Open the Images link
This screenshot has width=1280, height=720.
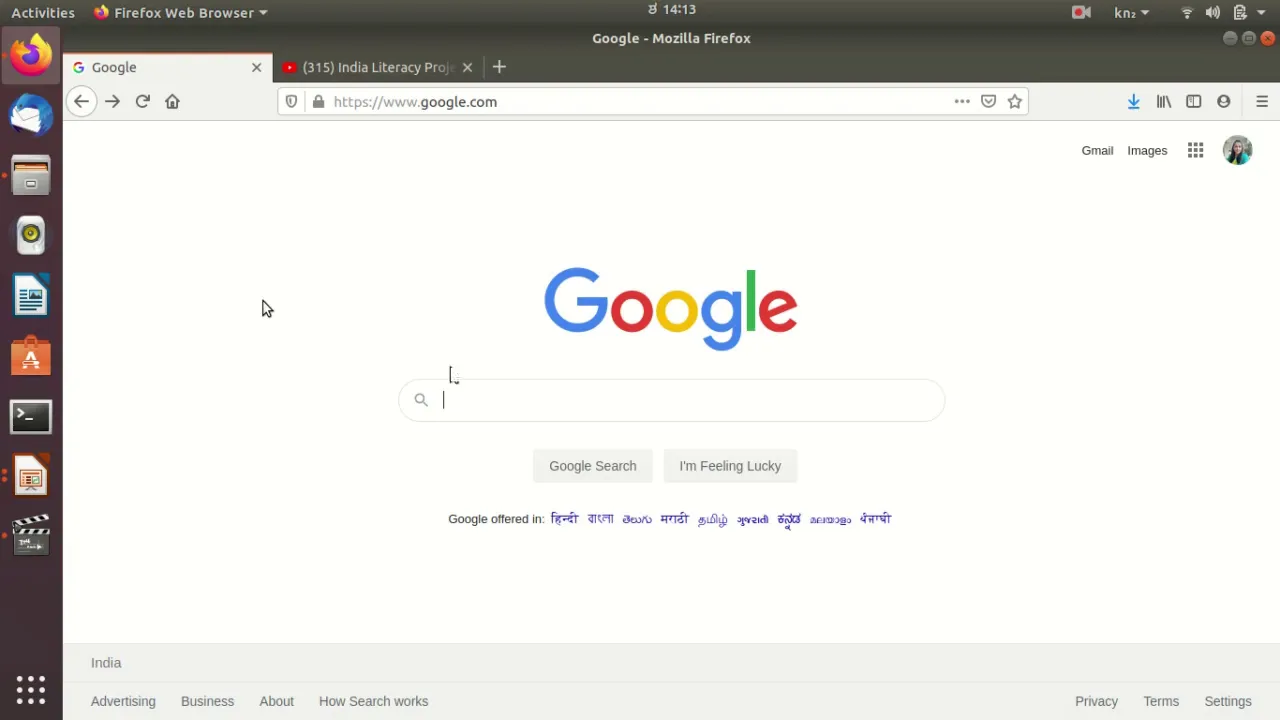coord(1147,150)
